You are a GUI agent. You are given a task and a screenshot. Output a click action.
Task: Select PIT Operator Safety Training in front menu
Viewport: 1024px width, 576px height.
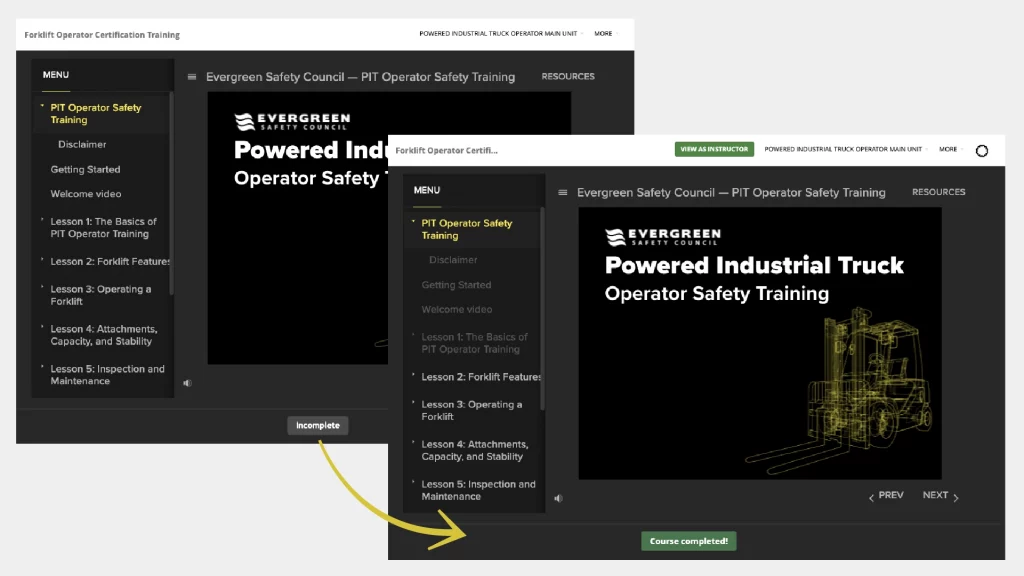(x=467, y=229)
